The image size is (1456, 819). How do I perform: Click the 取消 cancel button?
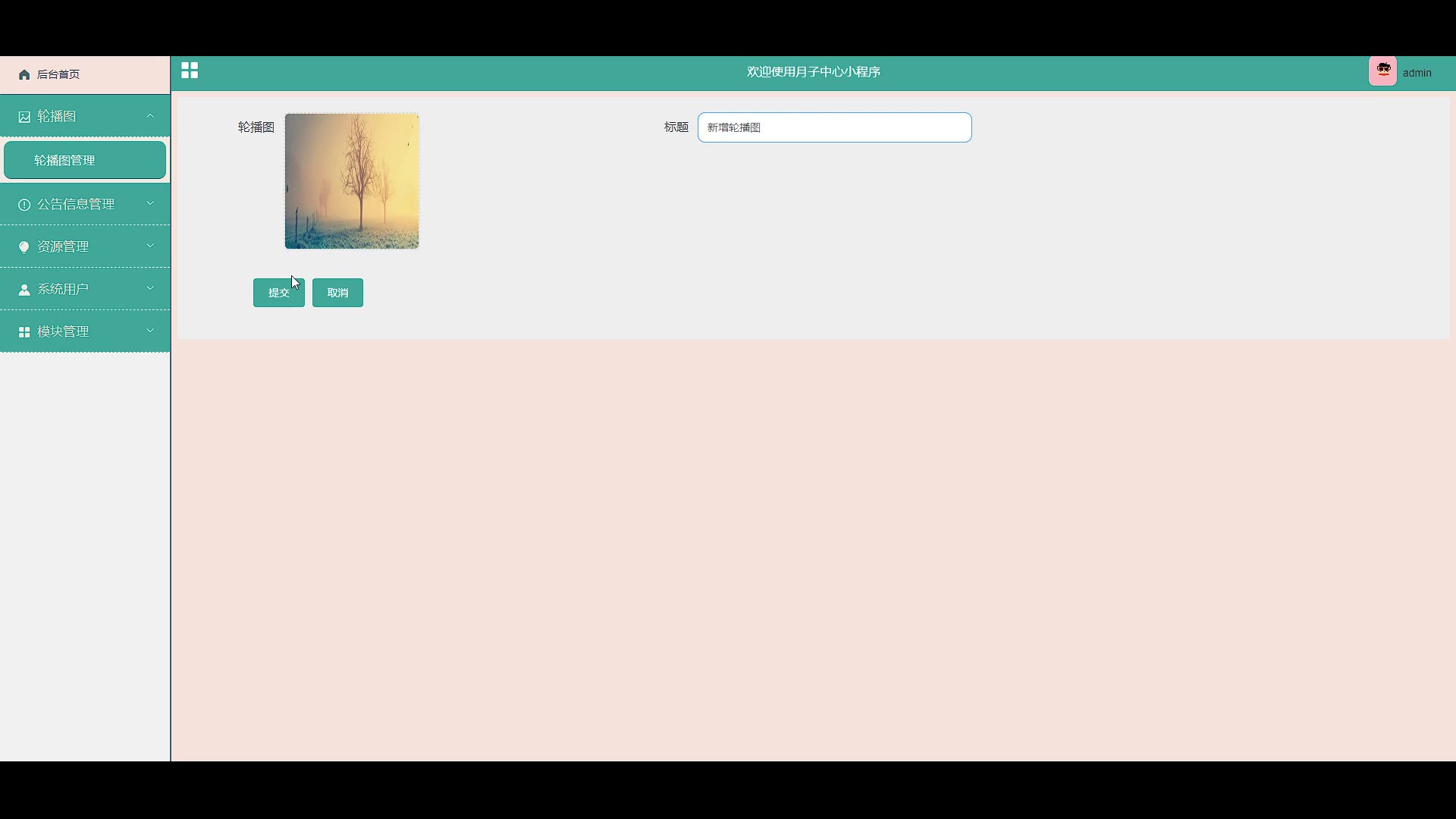point(337,293)
